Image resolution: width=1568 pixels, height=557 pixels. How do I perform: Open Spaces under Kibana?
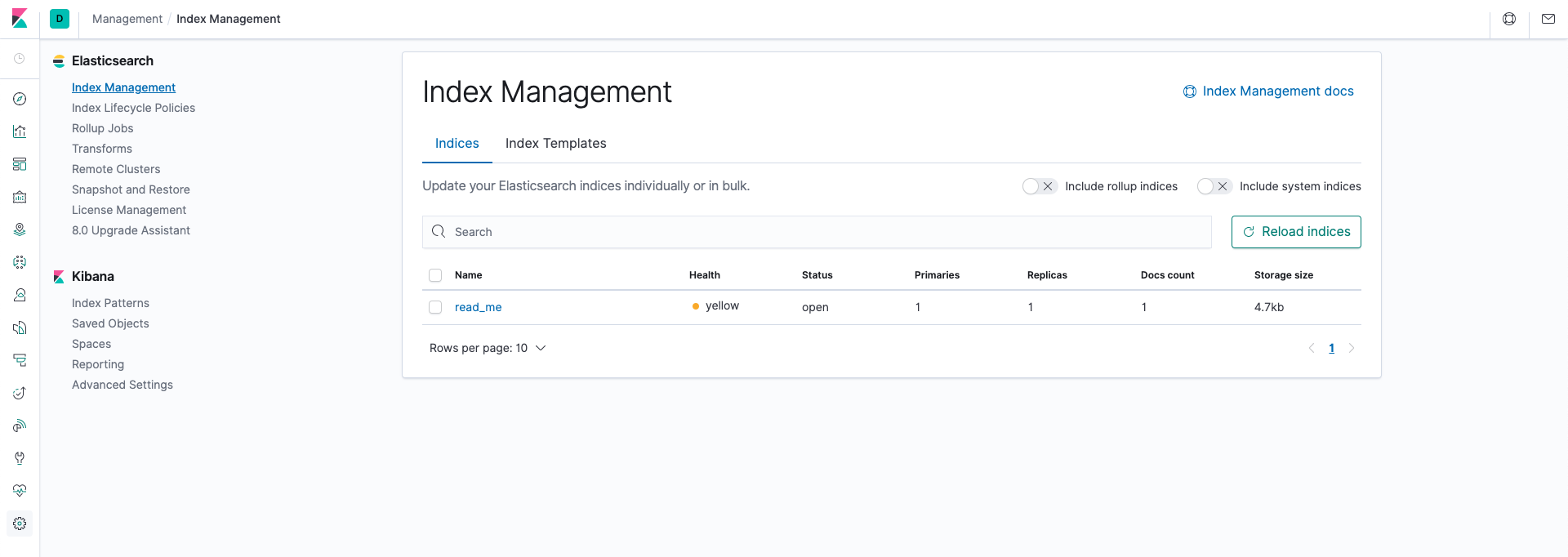[91, 344]
